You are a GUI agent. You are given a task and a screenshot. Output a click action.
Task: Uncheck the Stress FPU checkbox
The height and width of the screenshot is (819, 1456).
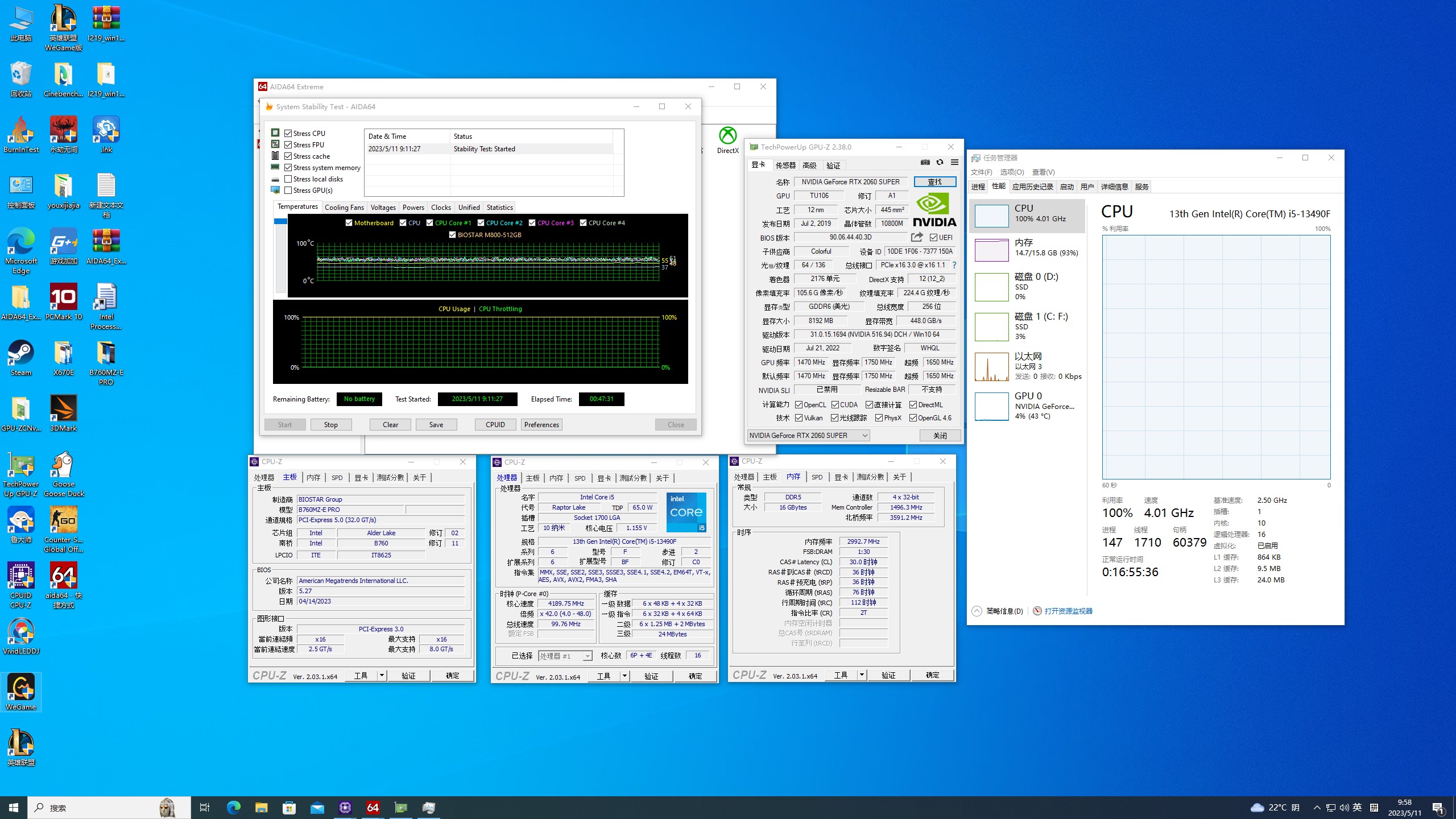coord(288,144)
